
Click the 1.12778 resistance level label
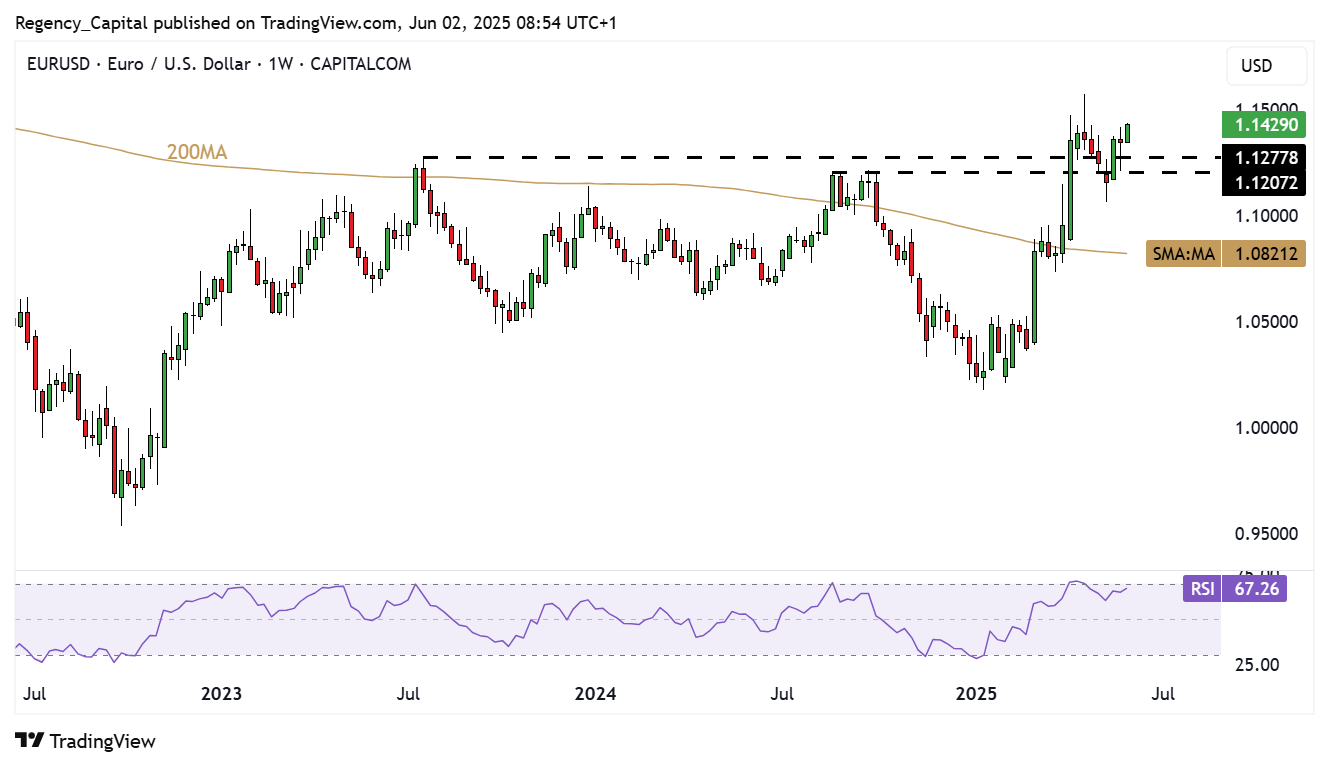(x=1266, y=157)
